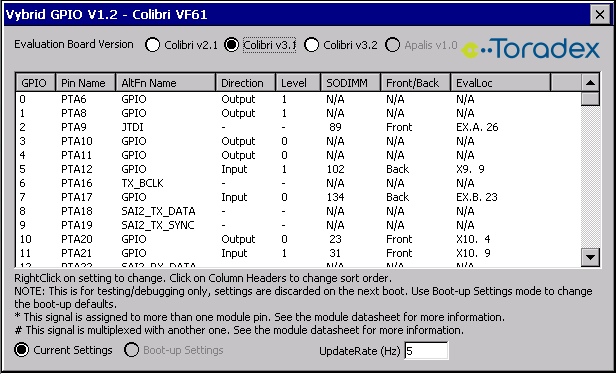Image resolution: width=616 pixels, height=374 pixels.
Task: Choose Colibri v3.2 evaluation board
Action: pyautogui.click(x=341, y=45)
